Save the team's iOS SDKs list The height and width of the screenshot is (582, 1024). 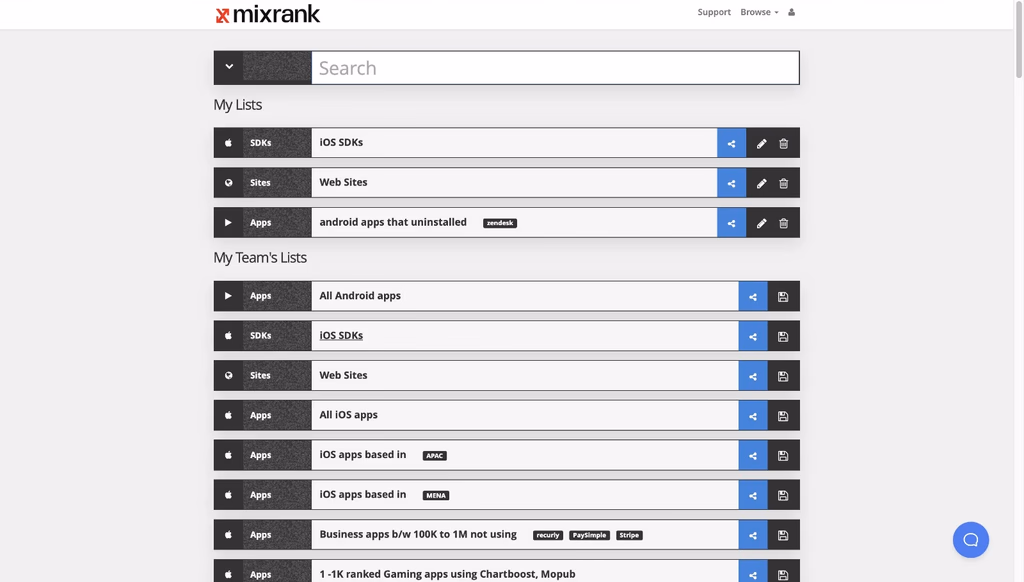783,336
